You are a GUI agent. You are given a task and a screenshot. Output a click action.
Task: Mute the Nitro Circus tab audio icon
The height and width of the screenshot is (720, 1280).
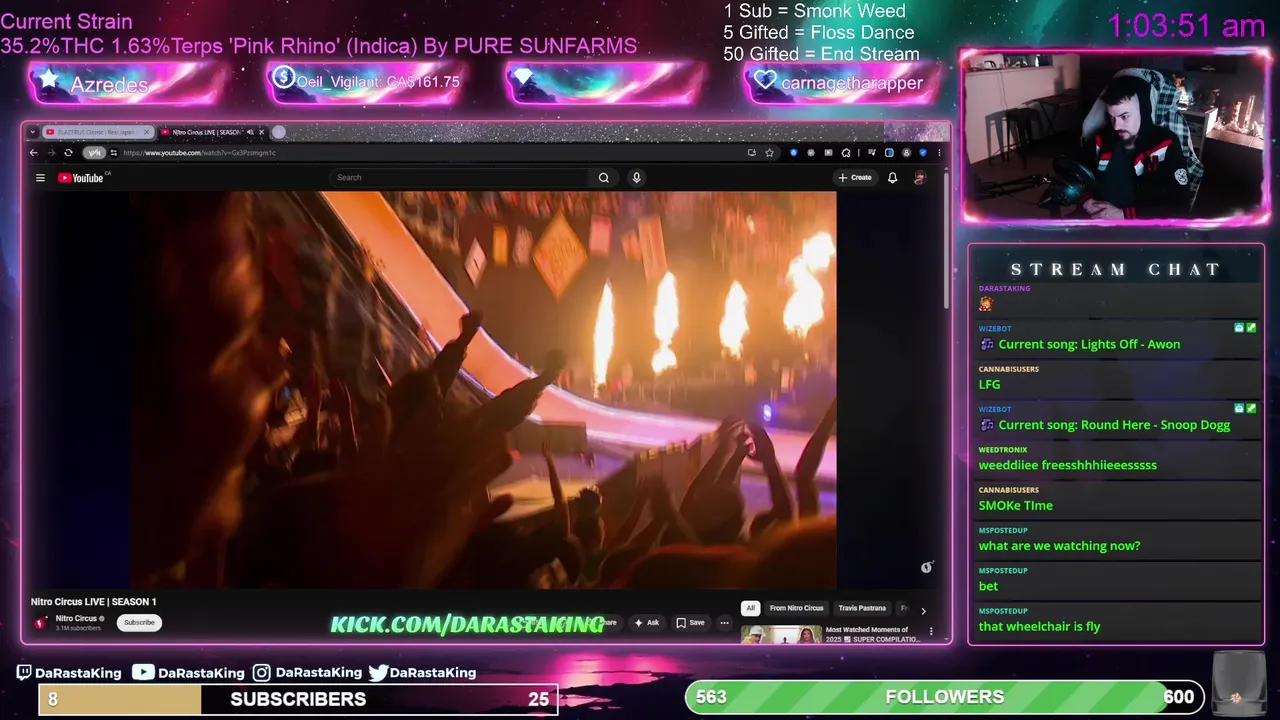(250, 132)
